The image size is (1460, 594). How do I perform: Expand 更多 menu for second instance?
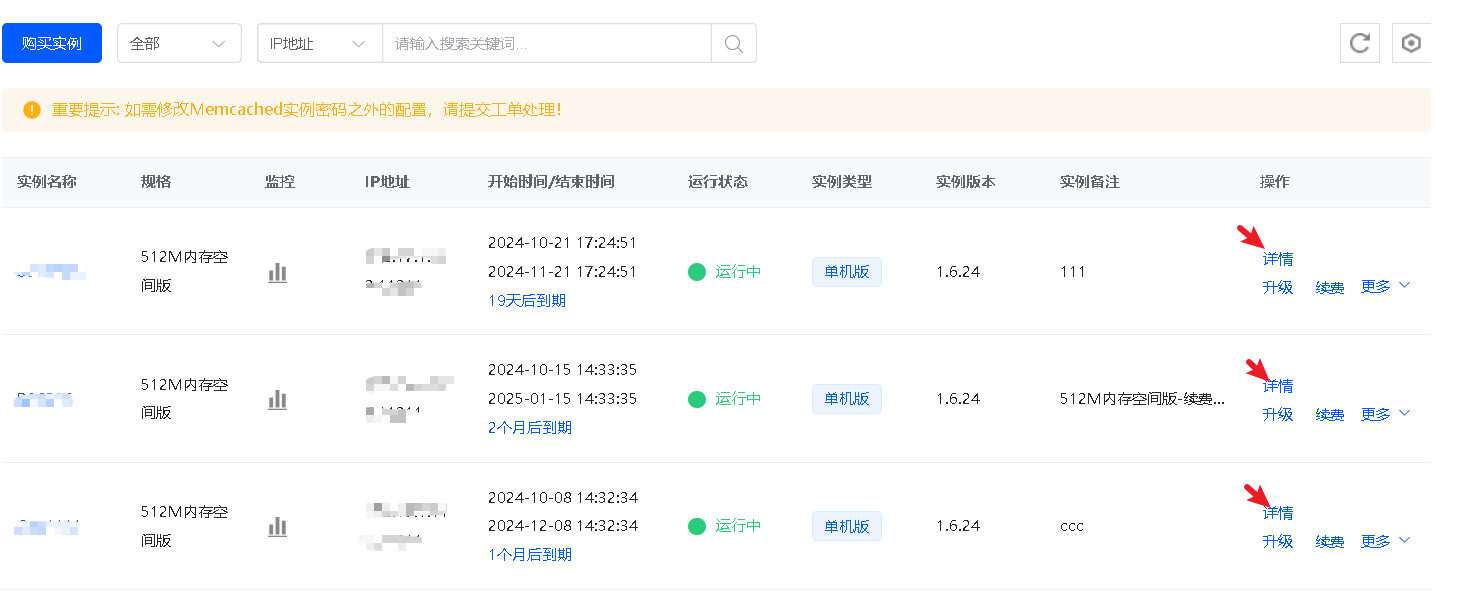coord(1385,414)
